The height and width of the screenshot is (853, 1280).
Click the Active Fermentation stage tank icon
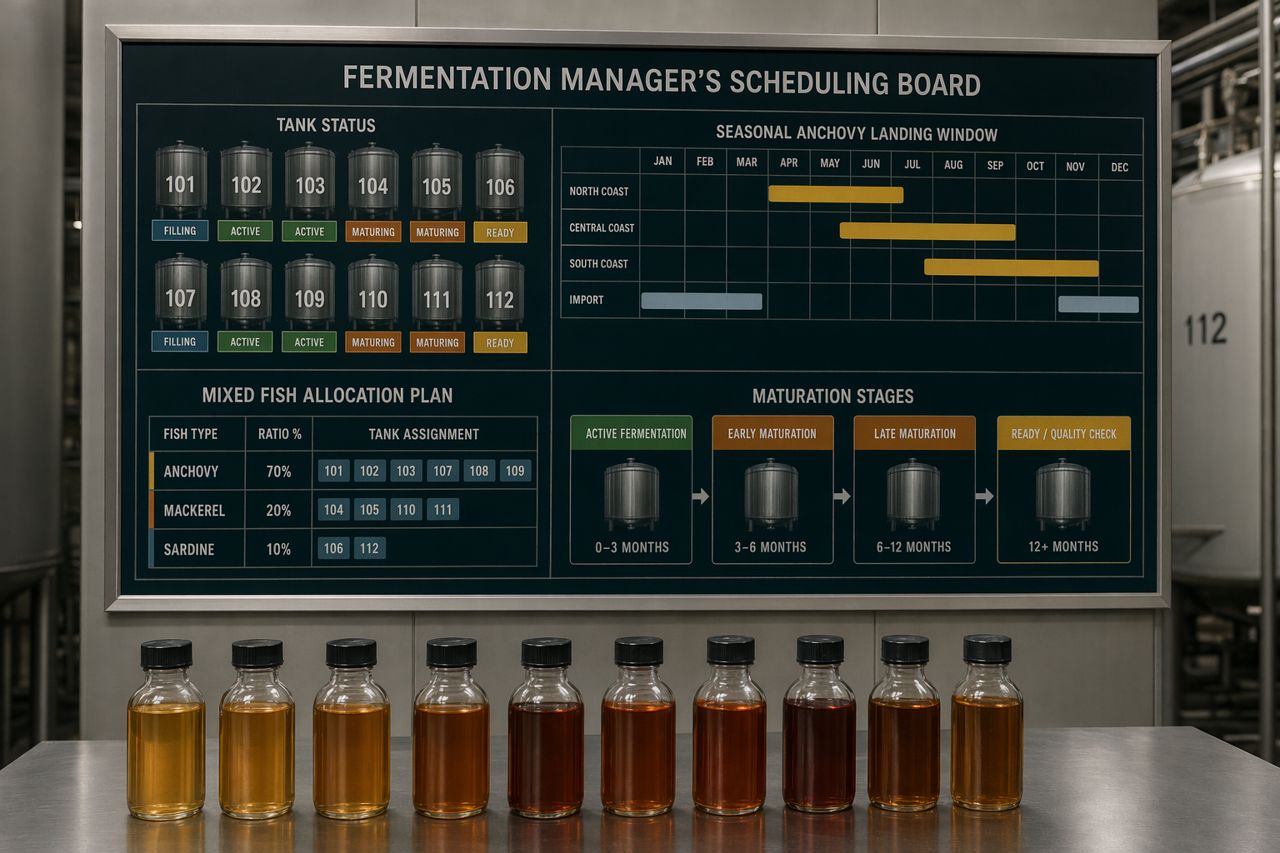coord(631,494)
